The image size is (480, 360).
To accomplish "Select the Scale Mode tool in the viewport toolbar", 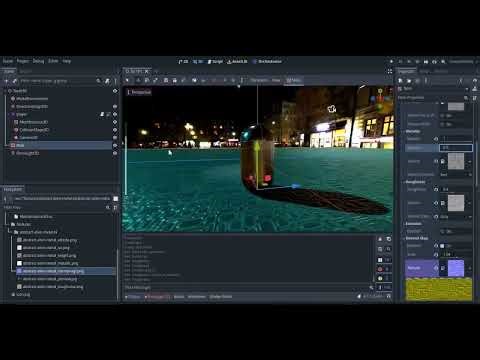I will 156,80.
